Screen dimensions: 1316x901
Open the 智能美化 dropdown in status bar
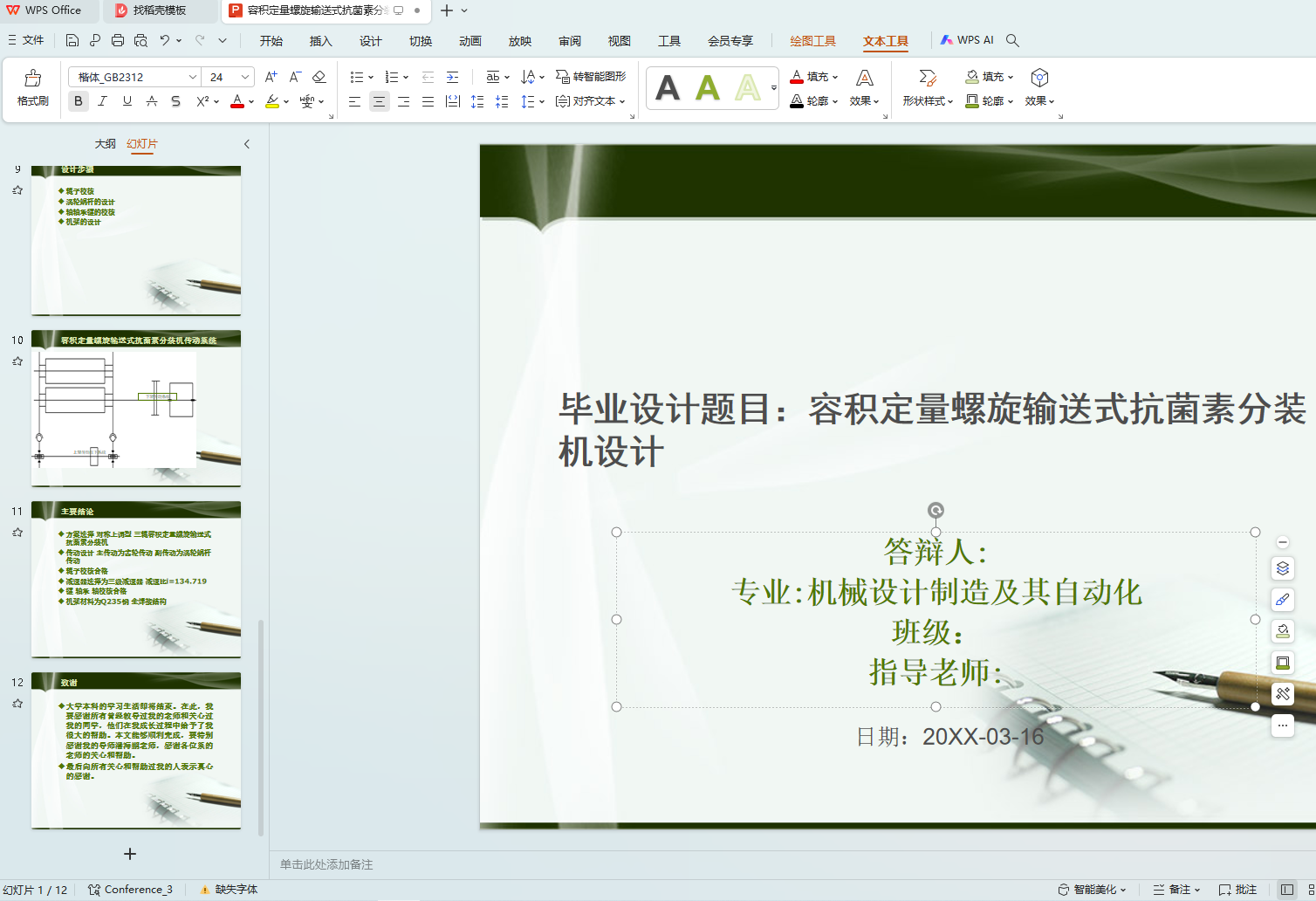[1092, 890]
